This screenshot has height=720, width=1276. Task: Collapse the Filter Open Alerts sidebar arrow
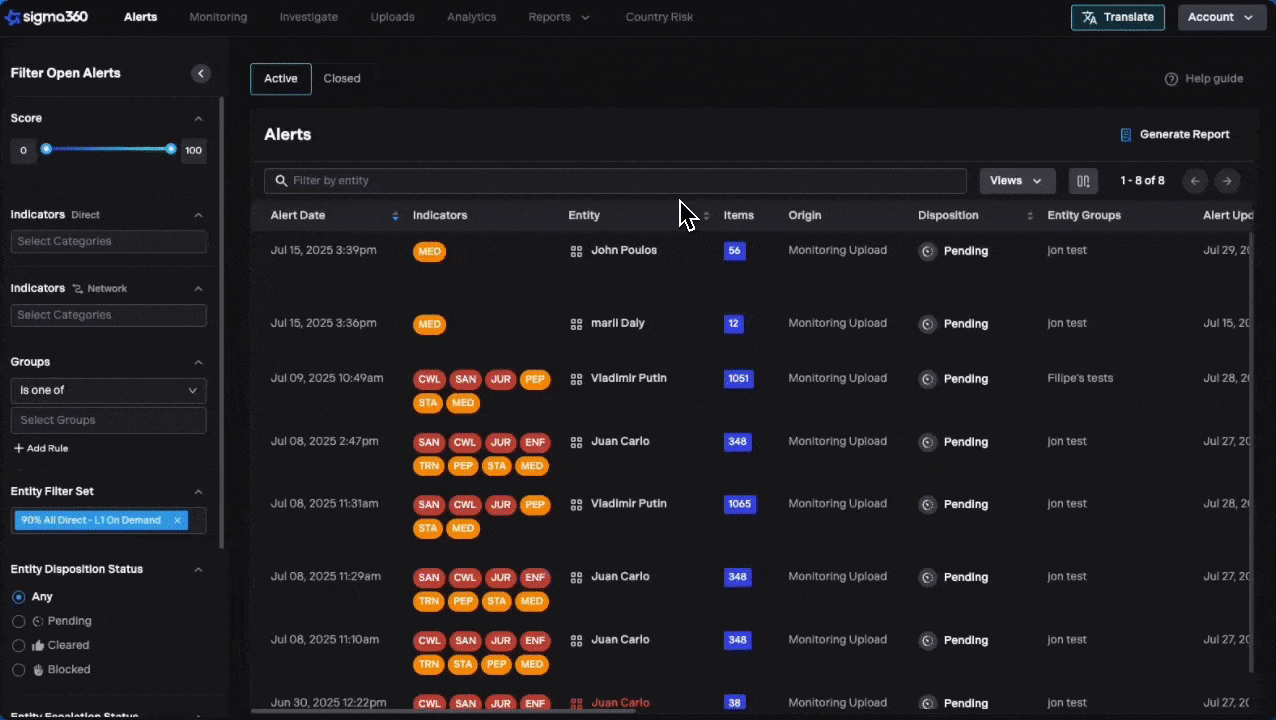click(201, 74)
